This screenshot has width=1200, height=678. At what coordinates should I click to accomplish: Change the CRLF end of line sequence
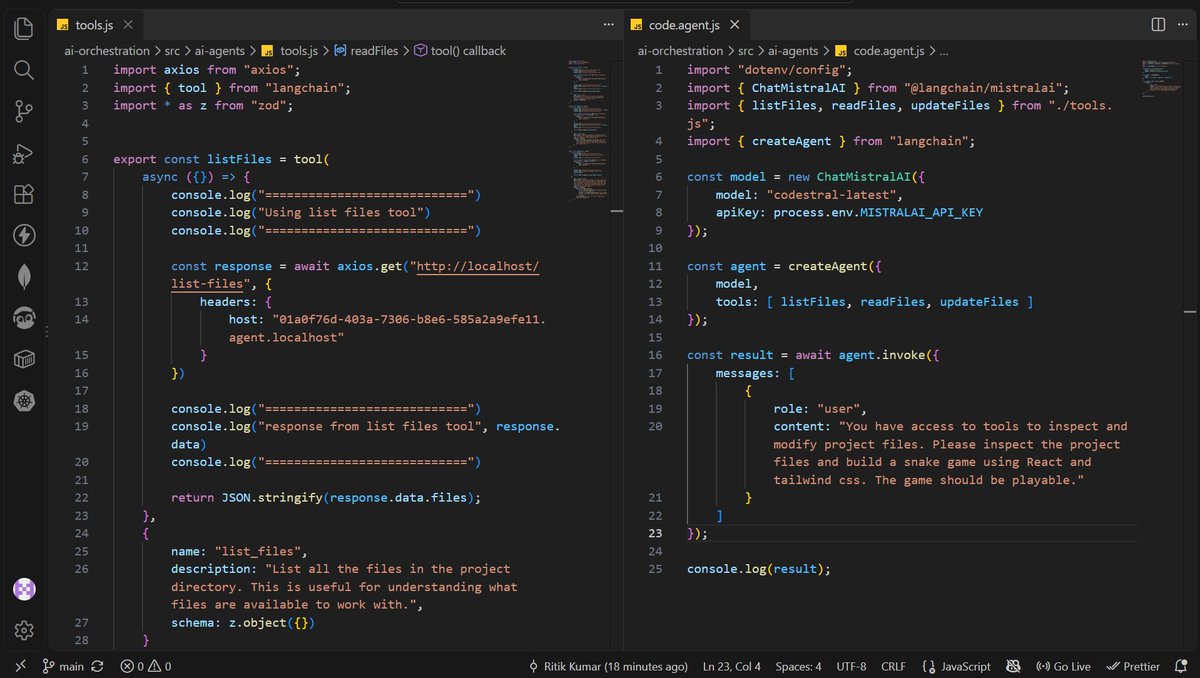(895, 666)
